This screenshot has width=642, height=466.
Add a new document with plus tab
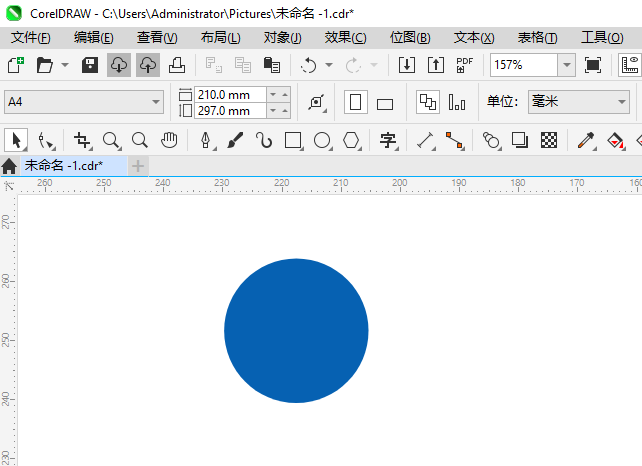click(x=138, y=166)
